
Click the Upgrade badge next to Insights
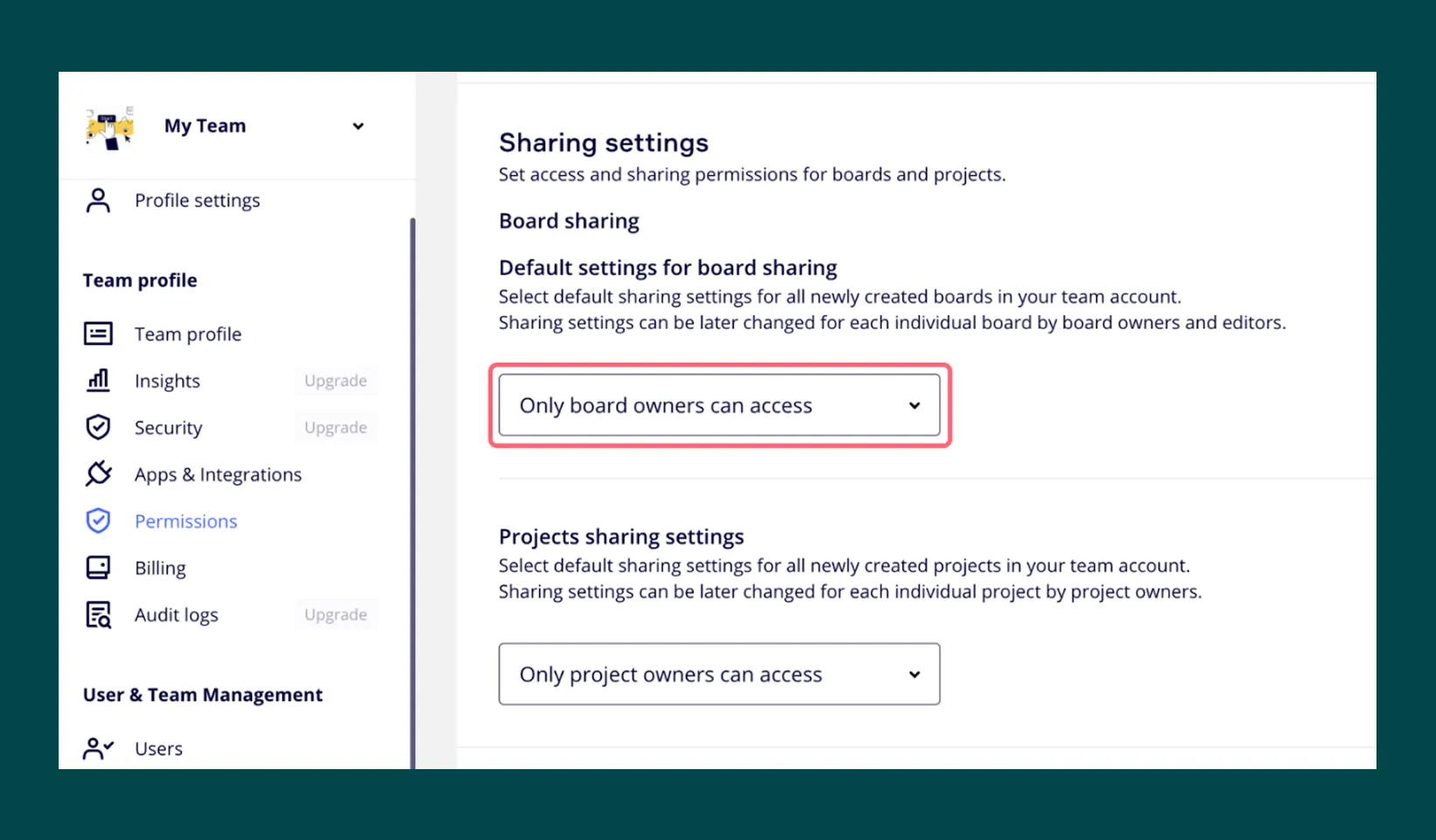(335, 381)
